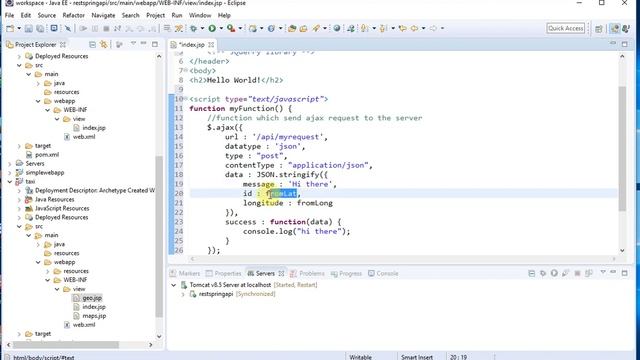Screen dimensions: 640x360
Task: Open the New file dropdown arrow
Action: pyautogui.click(x=19, y=29)
